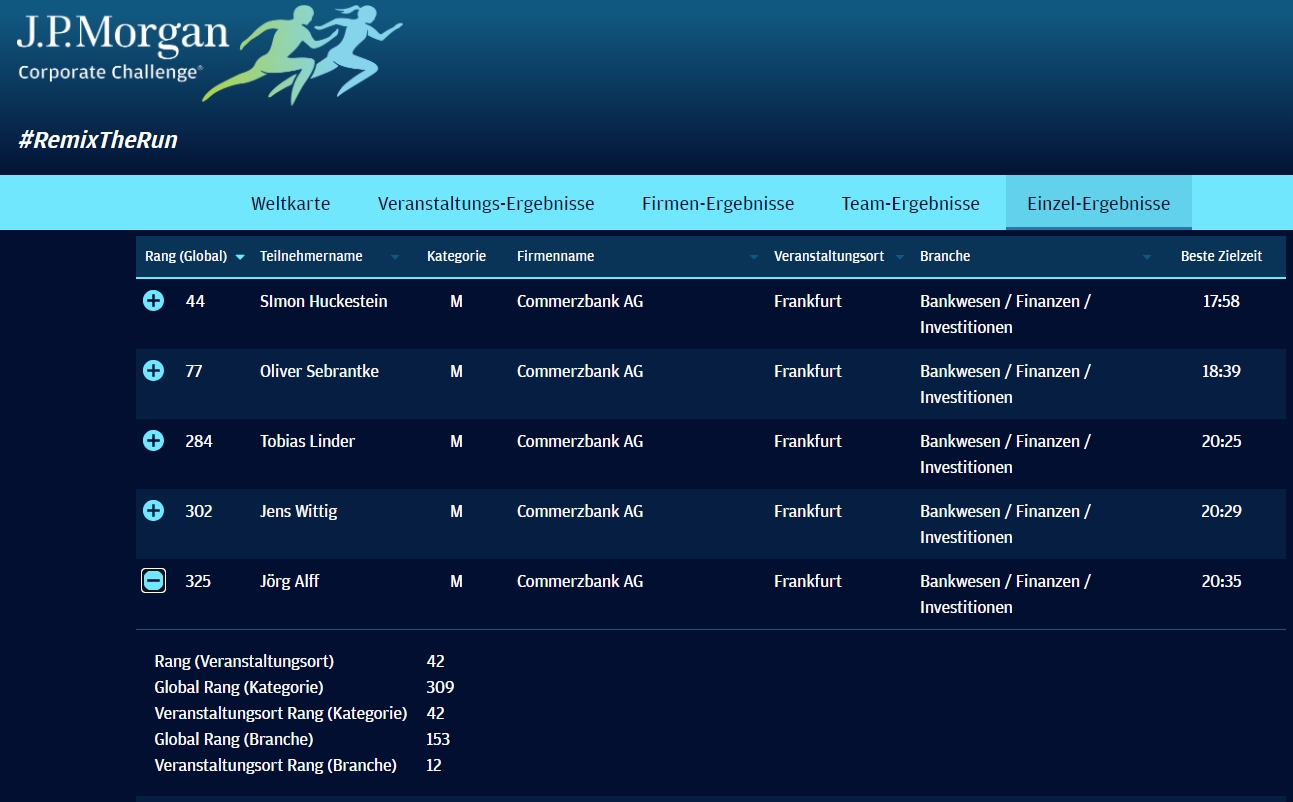This screenshot has height=802, width=1293.
Task: Click the #RemixTheRun hashtag
Action: [x=98, y=140]
